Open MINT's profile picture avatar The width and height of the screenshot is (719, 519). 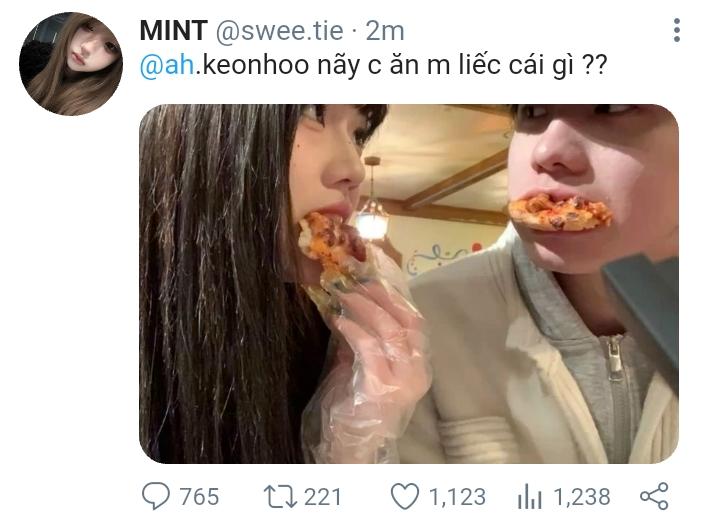tap(69, 62)
